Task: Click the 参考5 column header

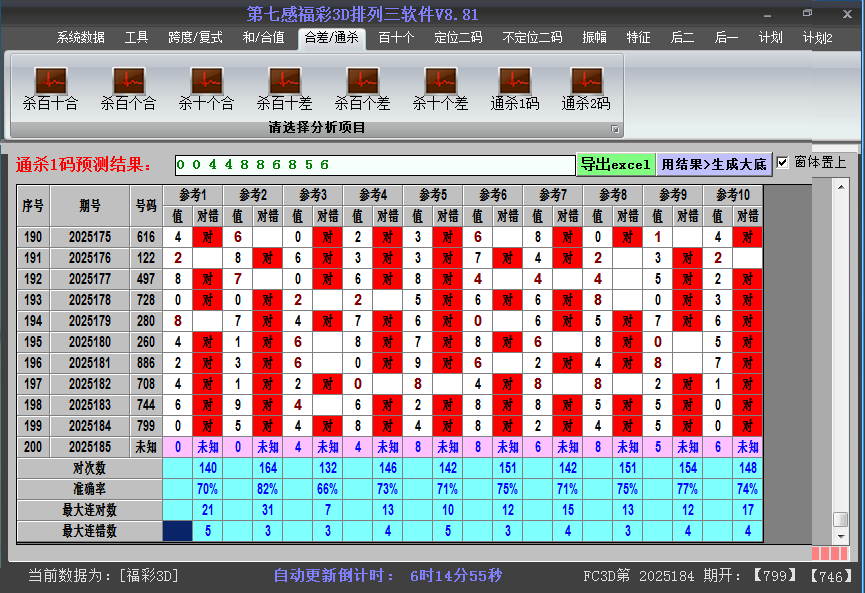Action: coord(433,195)
